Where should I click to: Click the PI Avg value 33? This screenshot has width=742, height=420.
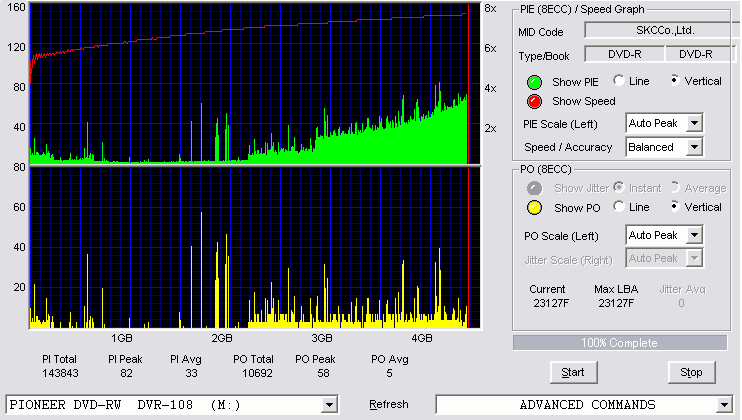(x=191, y=373)
